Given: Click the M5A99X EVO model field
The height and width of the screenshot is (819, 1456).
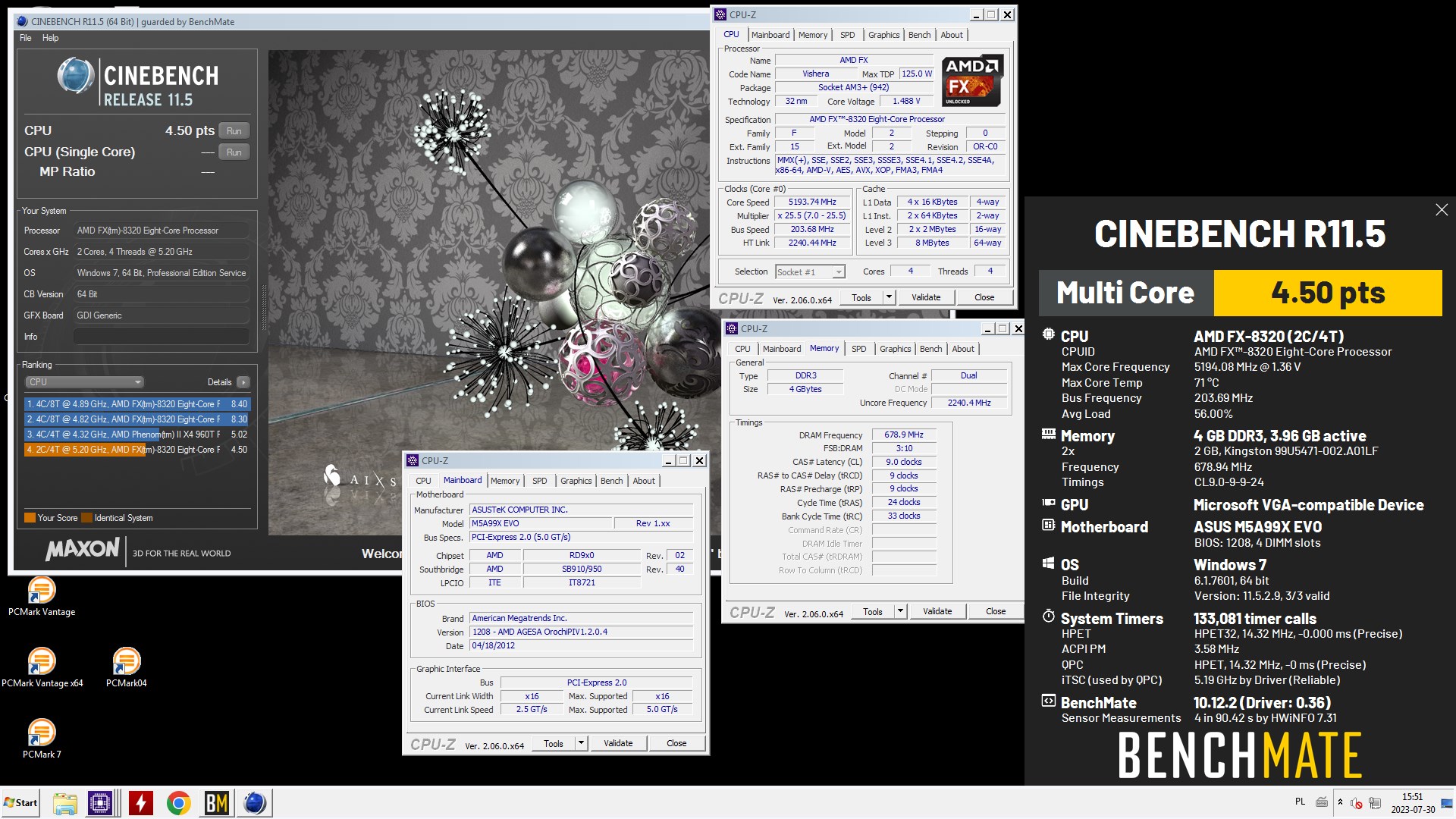Looking at the screenshot, I should [541, 524].
